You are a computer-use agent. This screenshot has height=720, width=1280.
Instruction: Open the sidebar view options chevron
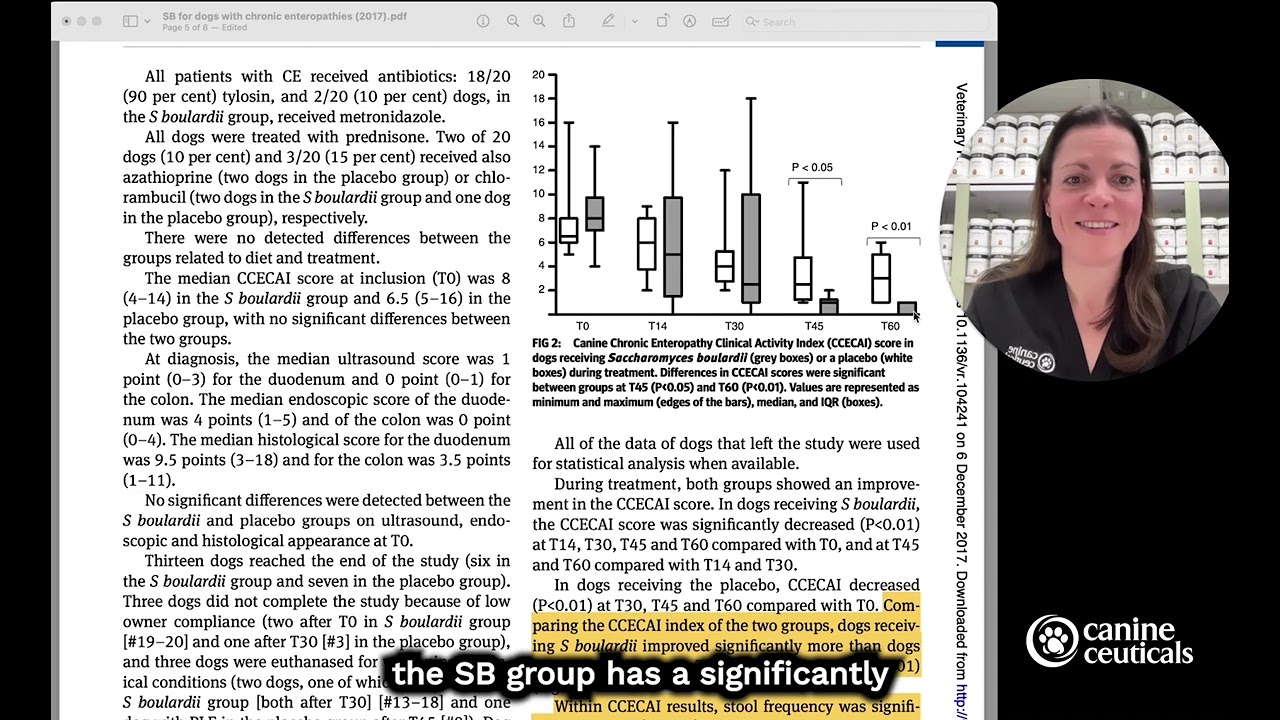[148, 21]
